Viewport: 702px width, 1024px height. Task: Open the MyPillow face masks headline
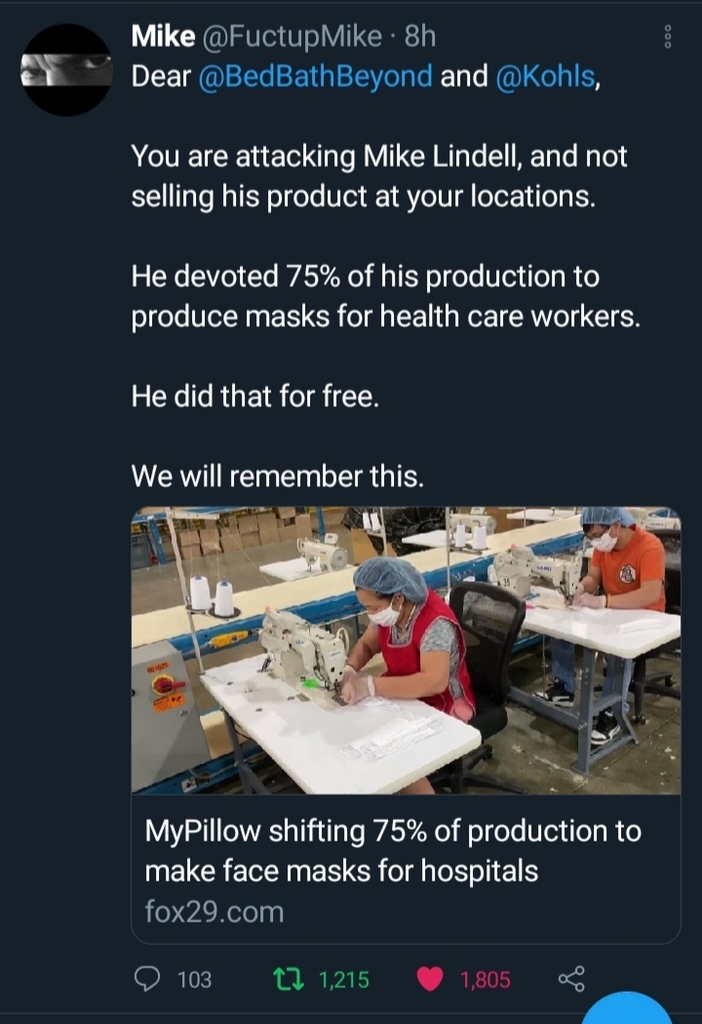(x=393, y=850)
